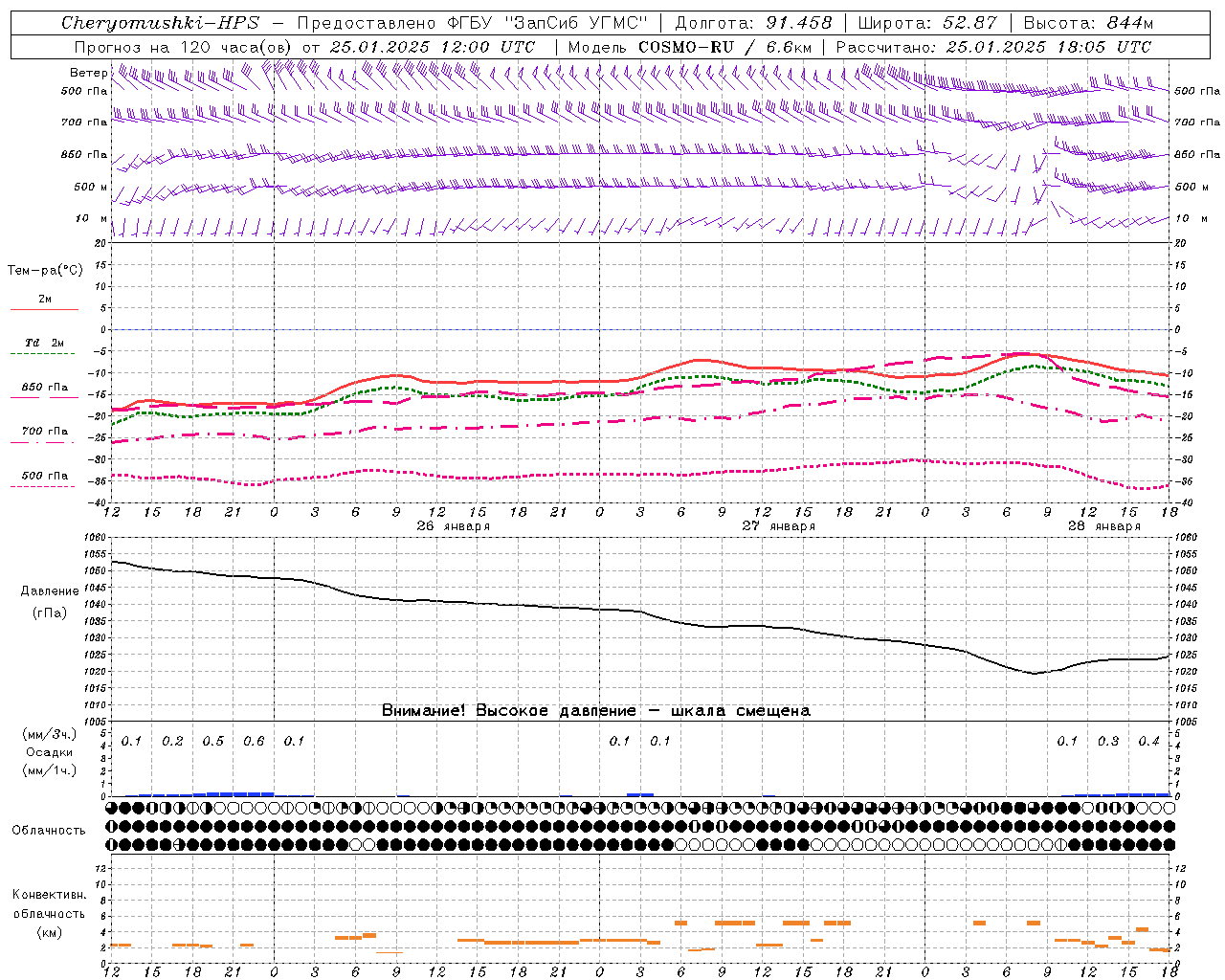1225x980 pixels.
Task: Click the Ветер wind panel label
Action: [x=88, y=73]
